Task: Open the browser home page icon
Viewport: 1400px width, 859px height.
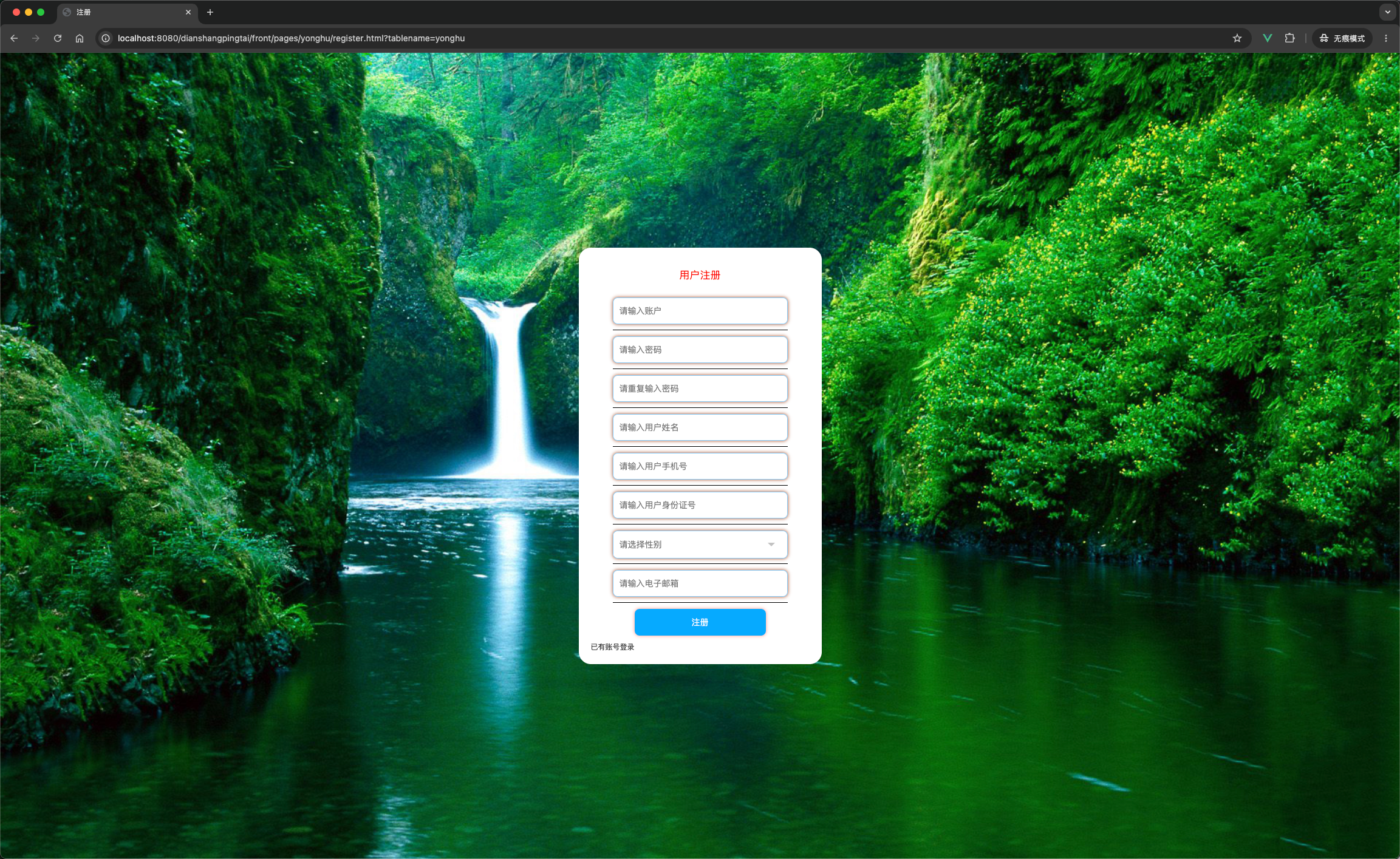Action: point(80,38)
